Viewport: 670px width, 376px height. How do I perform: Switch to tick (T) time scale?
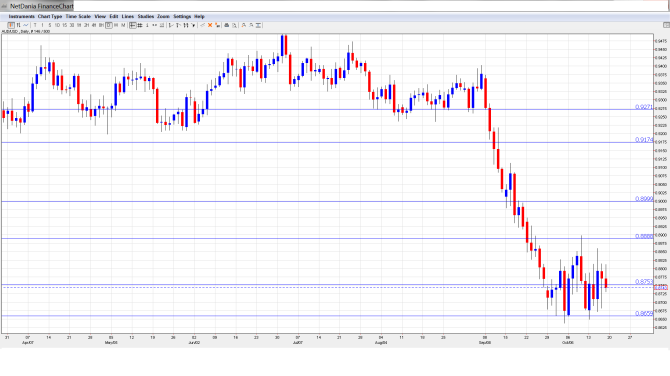35,25
